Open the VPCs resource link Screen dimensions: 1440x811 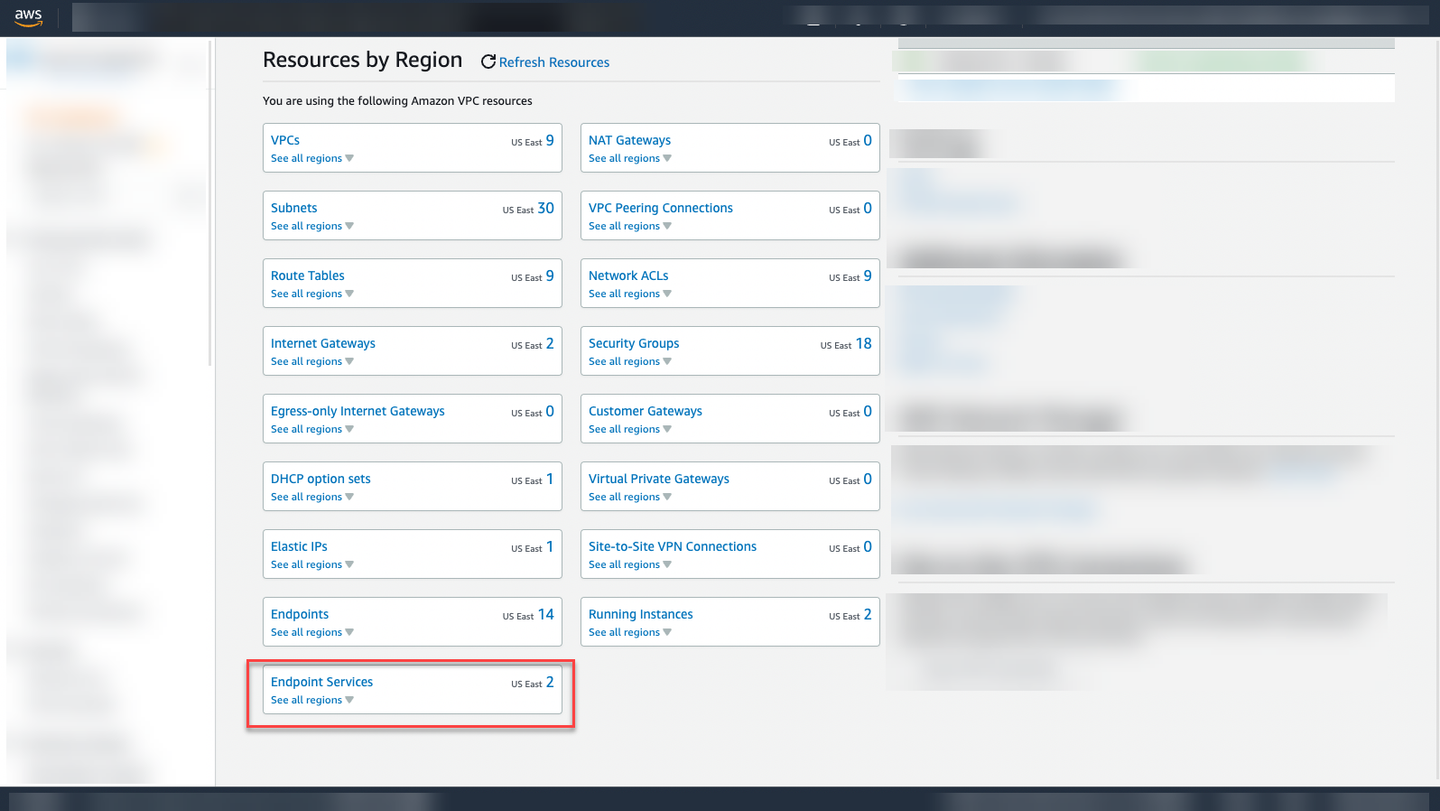click(x=285, y=140)
